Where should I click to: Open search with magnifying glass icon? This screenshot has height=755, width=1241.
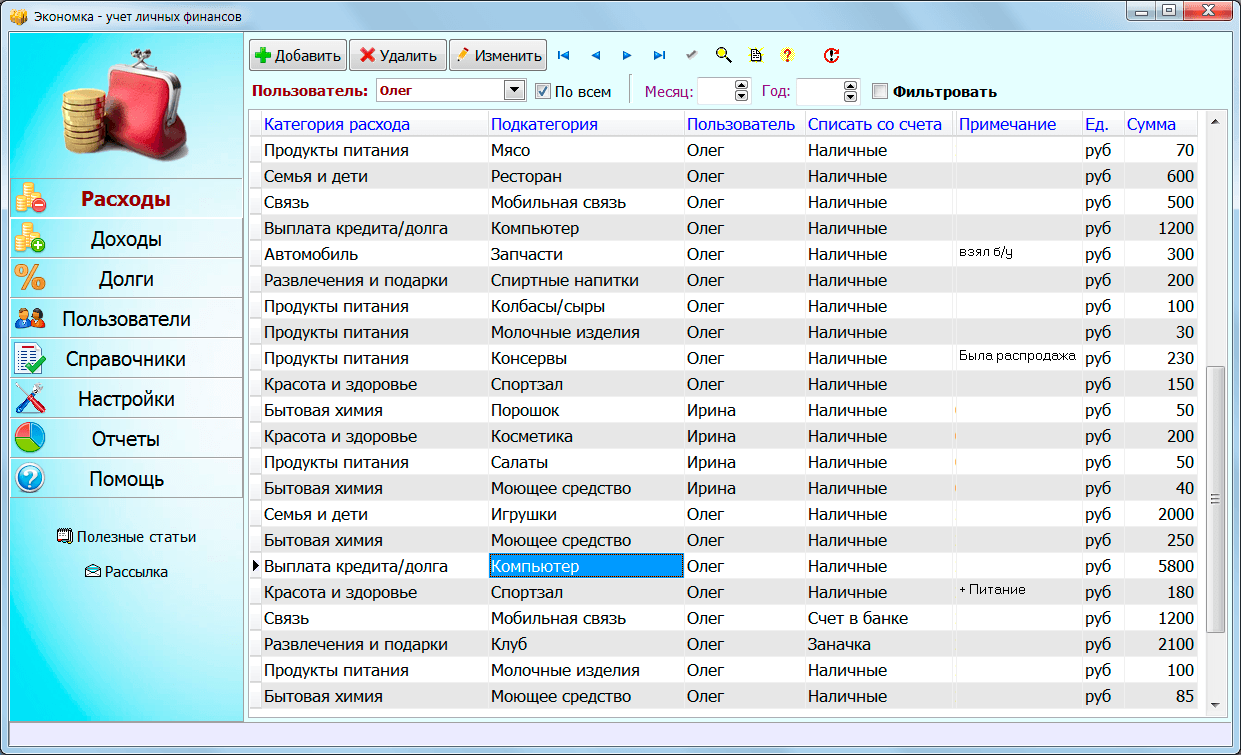[x=723, y=56]
